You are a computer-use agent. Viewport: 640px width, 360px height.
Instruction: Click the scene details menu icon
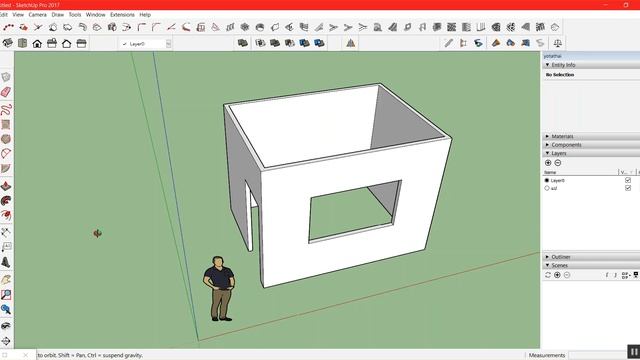click(636, 275)
